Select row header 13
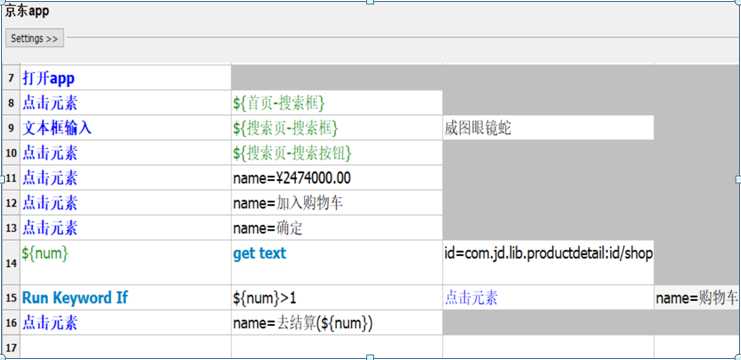 (10, 228)
